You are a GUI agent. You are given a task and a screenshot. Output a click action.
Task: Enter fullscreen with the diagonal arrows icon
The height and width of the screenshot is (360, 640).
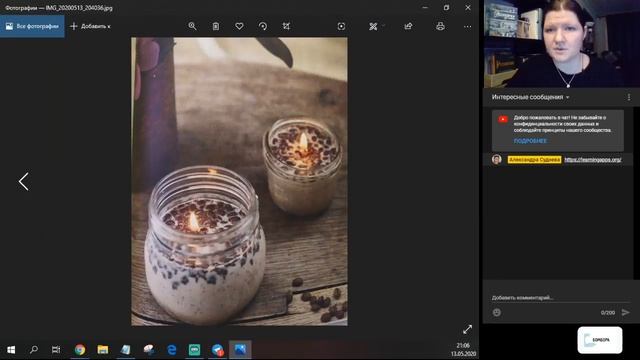pyautogui.click(x=468, y=329)
